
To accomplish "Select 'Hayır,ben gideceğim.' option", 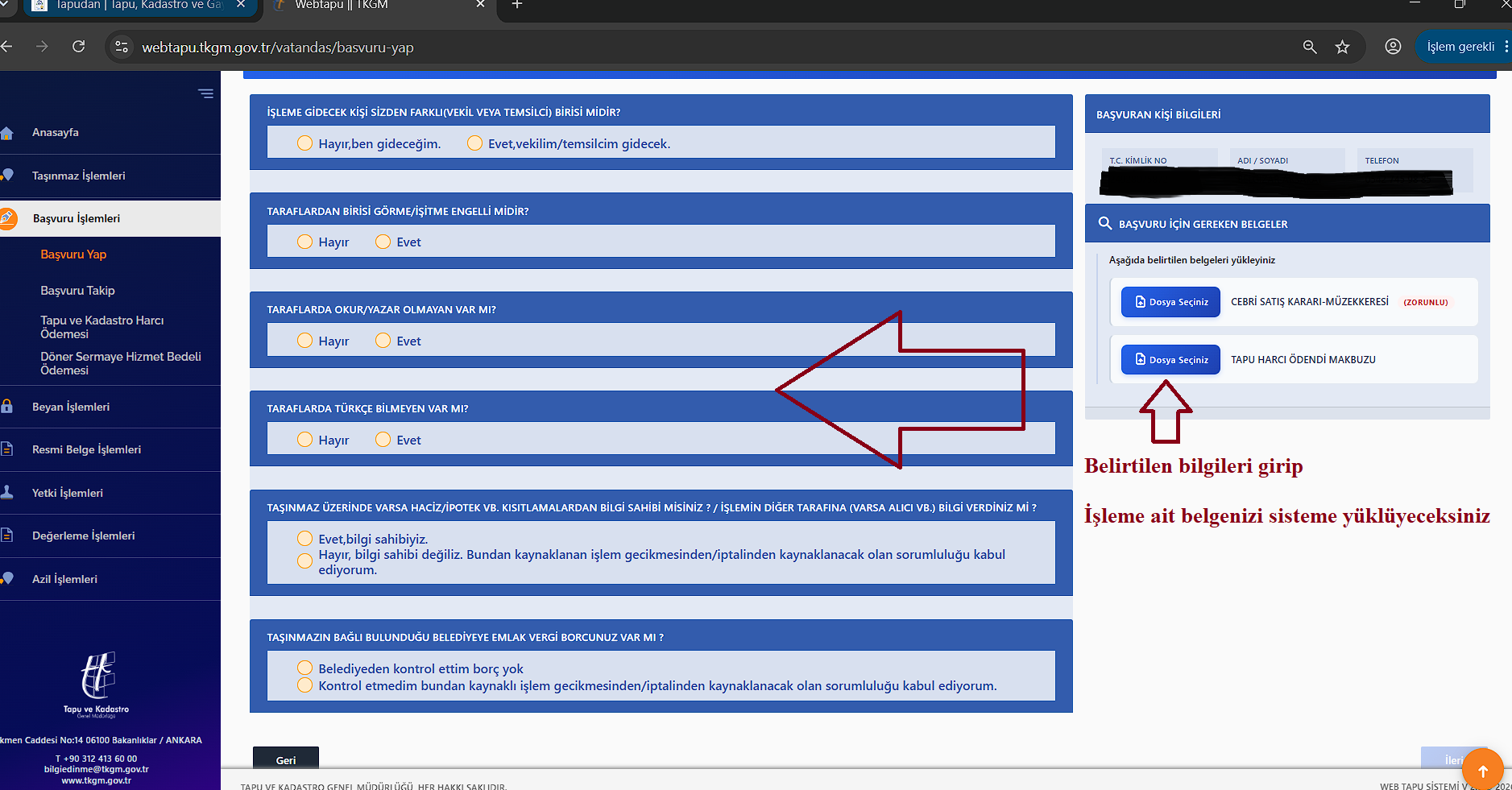I will click(x=304, y=143).
